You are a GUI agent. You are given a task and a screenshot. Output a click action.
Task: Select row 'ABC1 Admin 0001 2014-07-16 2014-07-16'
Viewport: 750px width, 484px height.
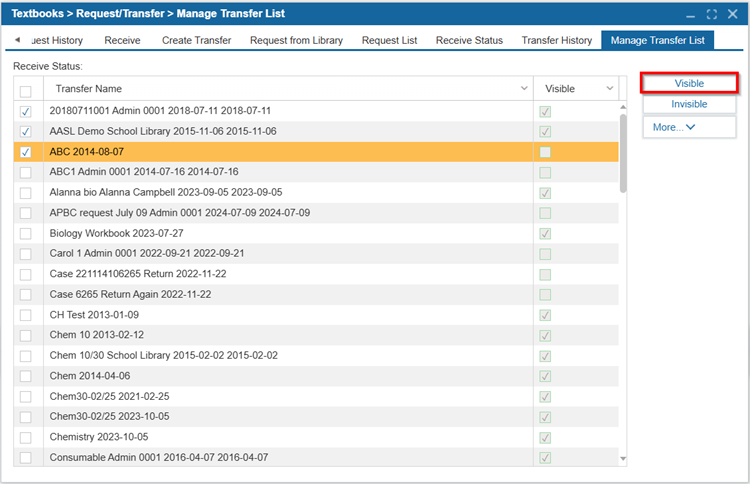tap(316, 172)
